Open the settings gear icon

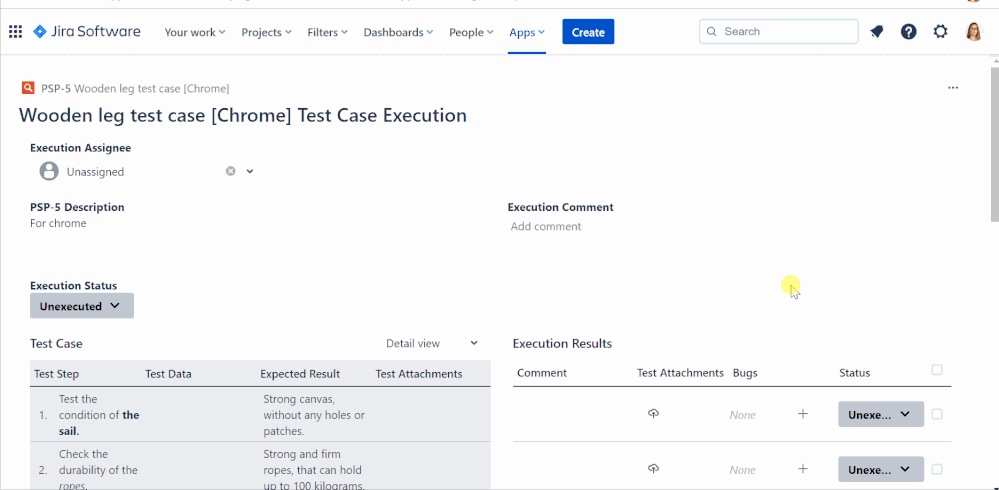click(940, 32)
